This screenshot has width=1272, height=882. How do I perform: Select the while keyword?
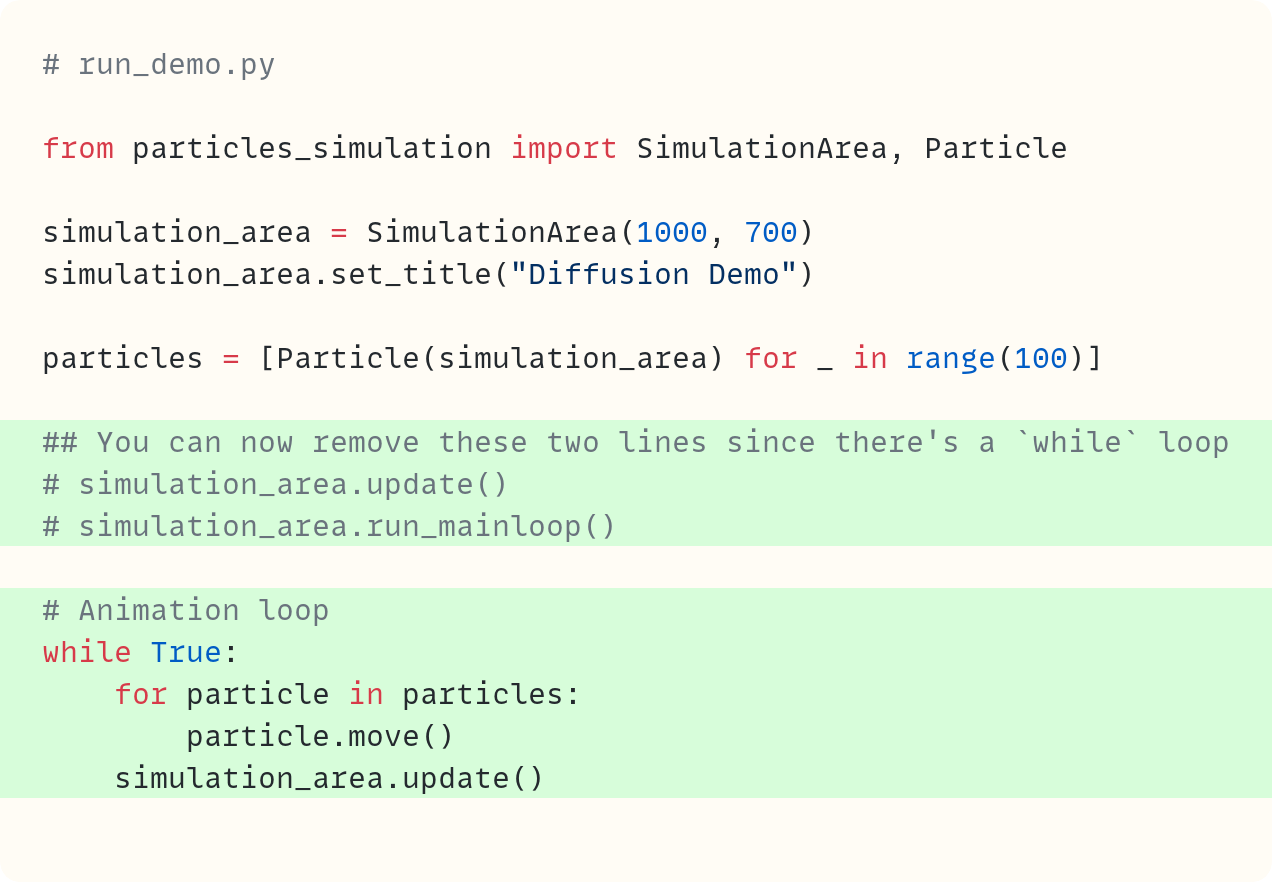click(x=87, y=652)
